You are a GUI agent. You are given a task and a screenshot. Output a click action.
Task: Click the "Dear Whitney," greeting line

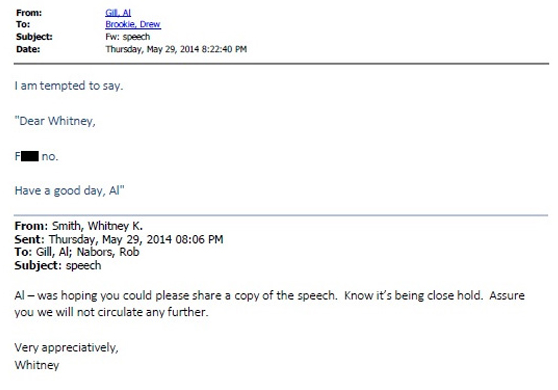55,121
